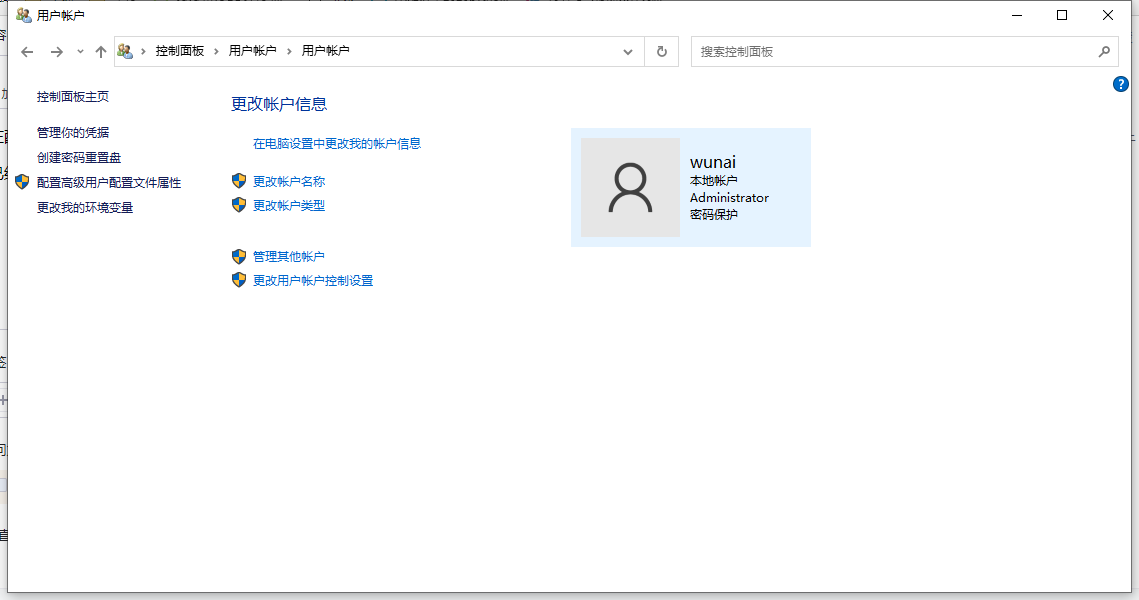
Task: Expand chevron after 控制面板 in breadcrumb
Action: [216, 51]
